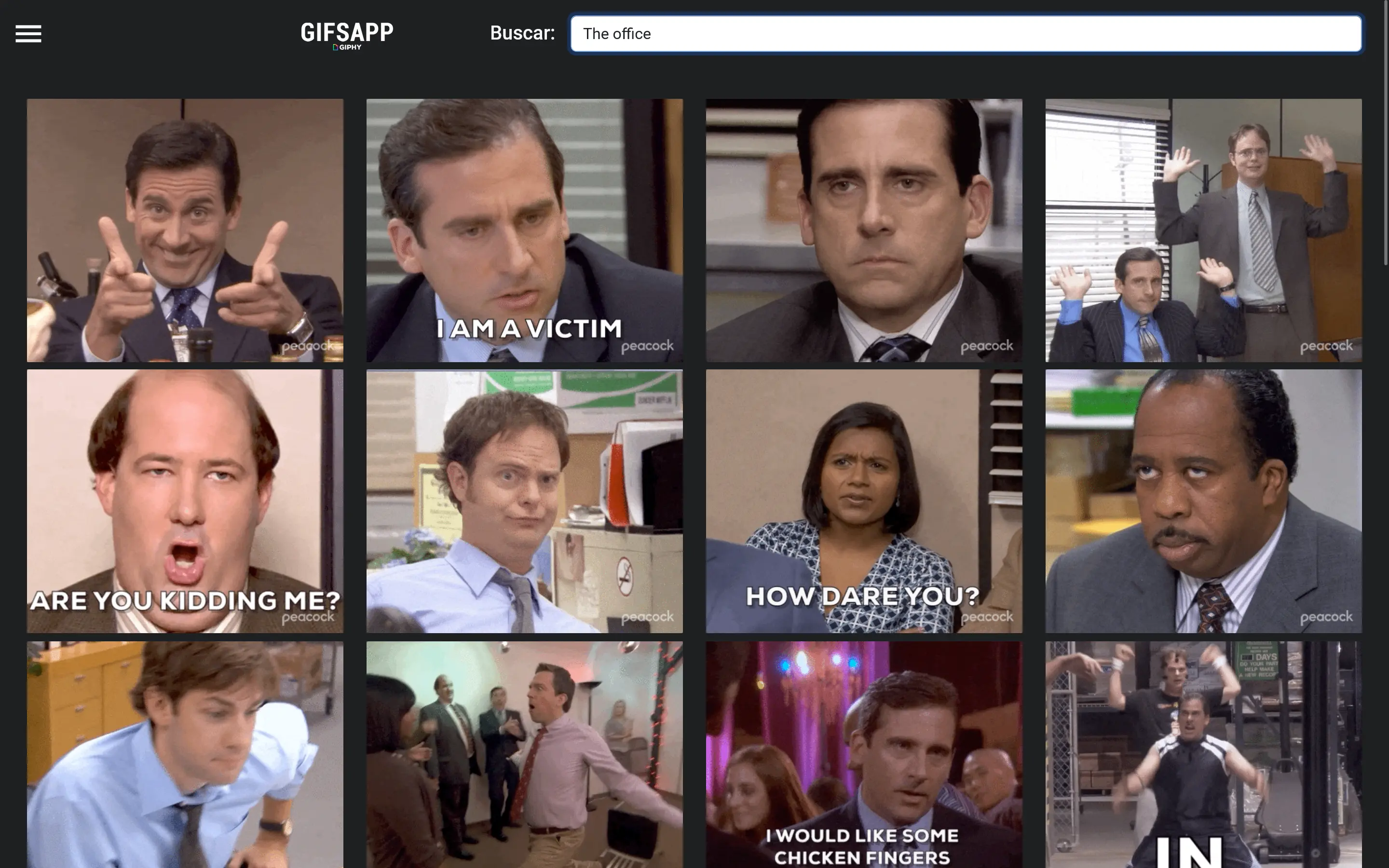Open the raised-hands two men GIF

point(1204,230)
